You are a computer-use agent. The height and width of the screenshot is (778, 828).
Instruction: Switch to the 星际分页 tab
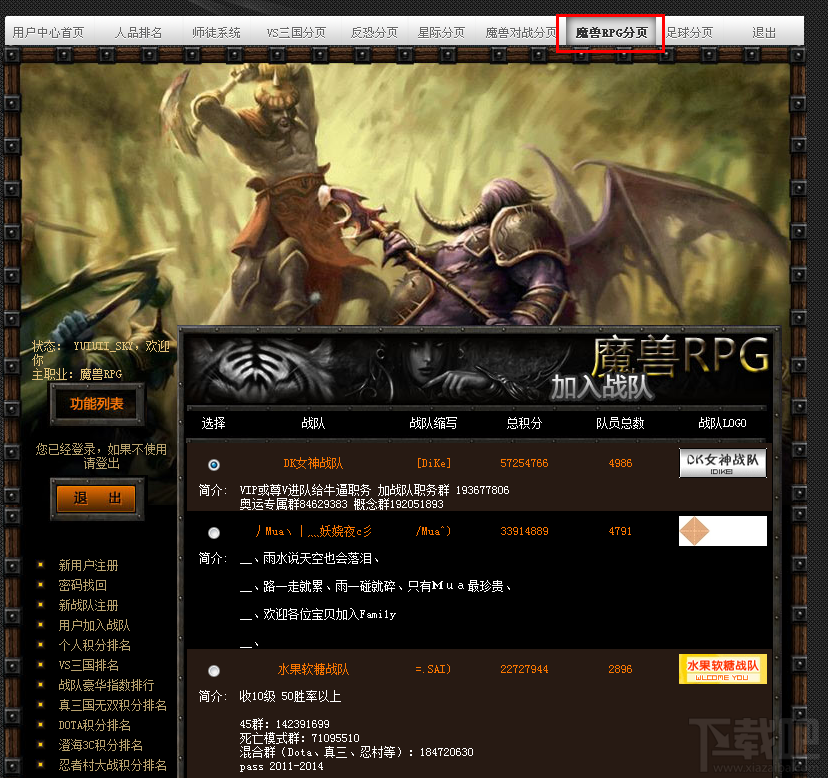[441, 33]
